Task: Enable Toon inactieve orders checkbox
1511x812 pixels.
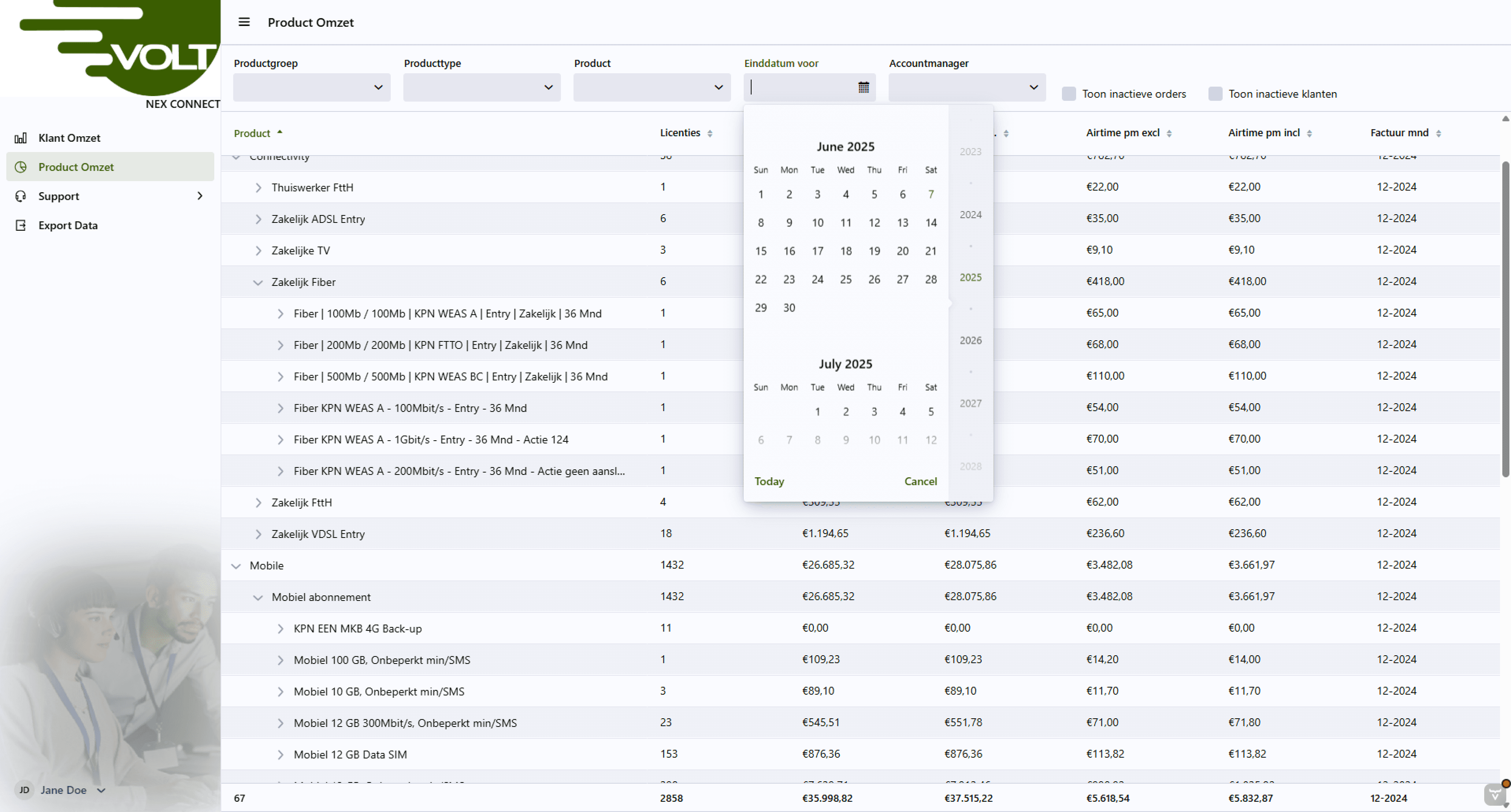Action: point(1068,94)
